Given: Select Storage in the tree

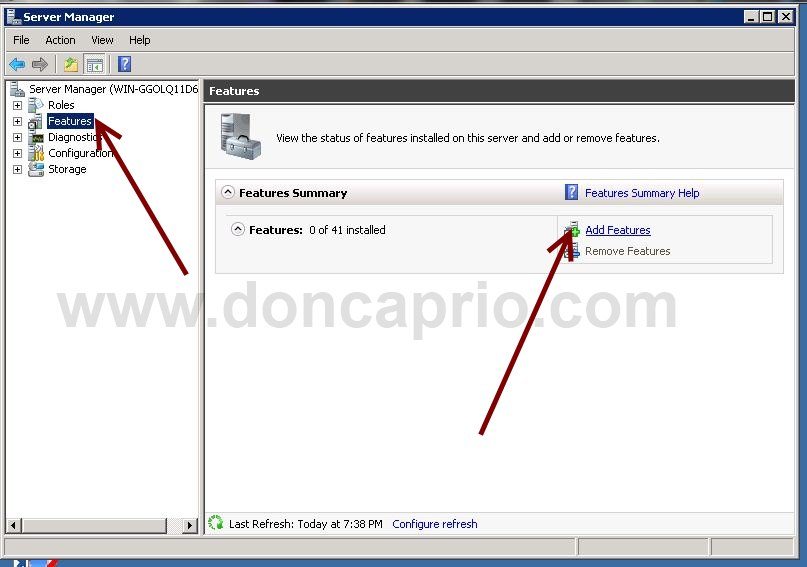Looking at the screenshot, I should click(x=67, y=169).
